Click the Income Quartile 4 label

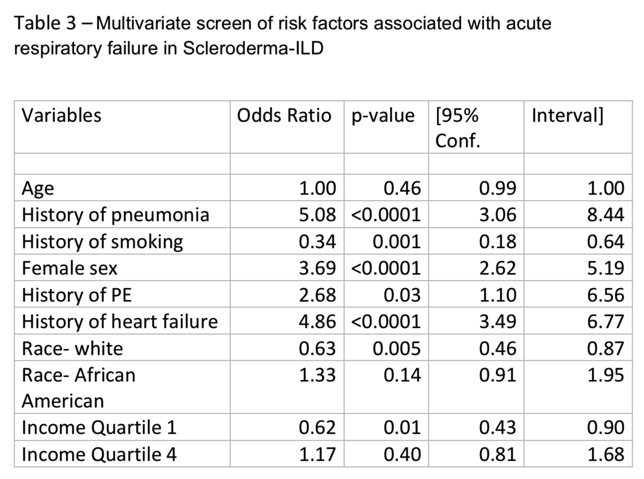pyautogui.click(x=98, y=454)
